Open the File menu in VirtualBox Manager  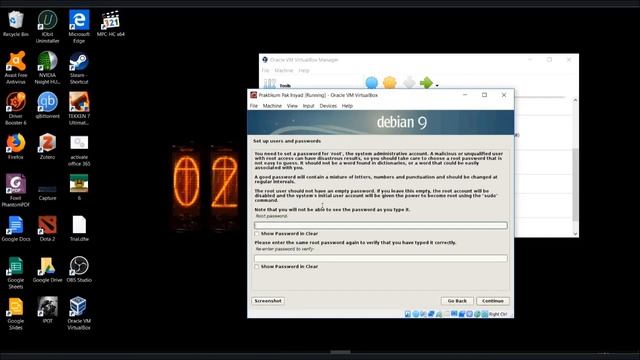(265, 71)
